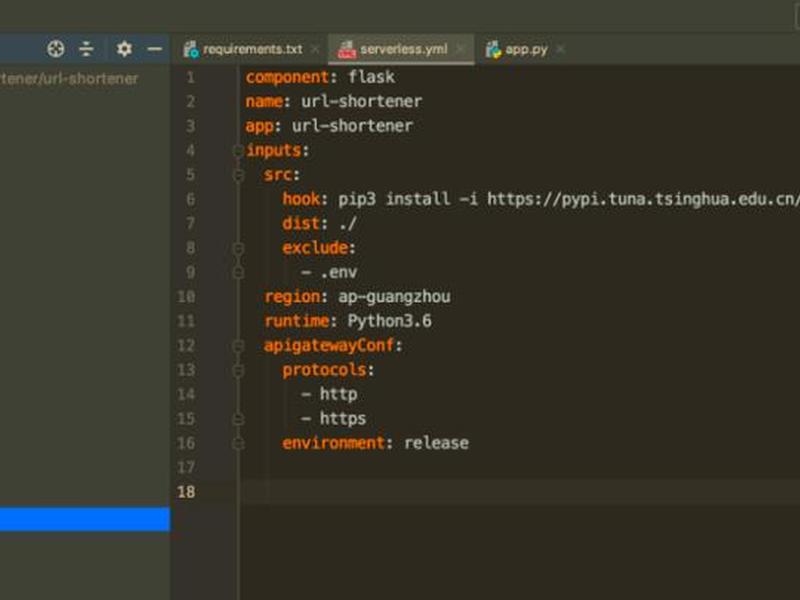Screen dimensions: 800x600
Task: Collapse the inputs block fold marker
Action: tap(238, 151)
